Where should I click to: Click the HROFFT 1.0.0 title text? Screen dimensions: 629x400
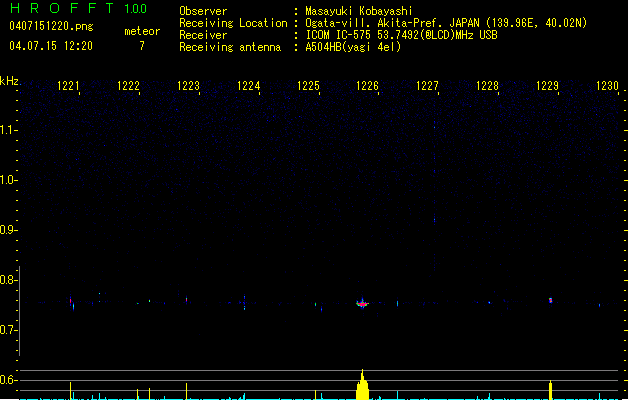[x=78, y=8]
